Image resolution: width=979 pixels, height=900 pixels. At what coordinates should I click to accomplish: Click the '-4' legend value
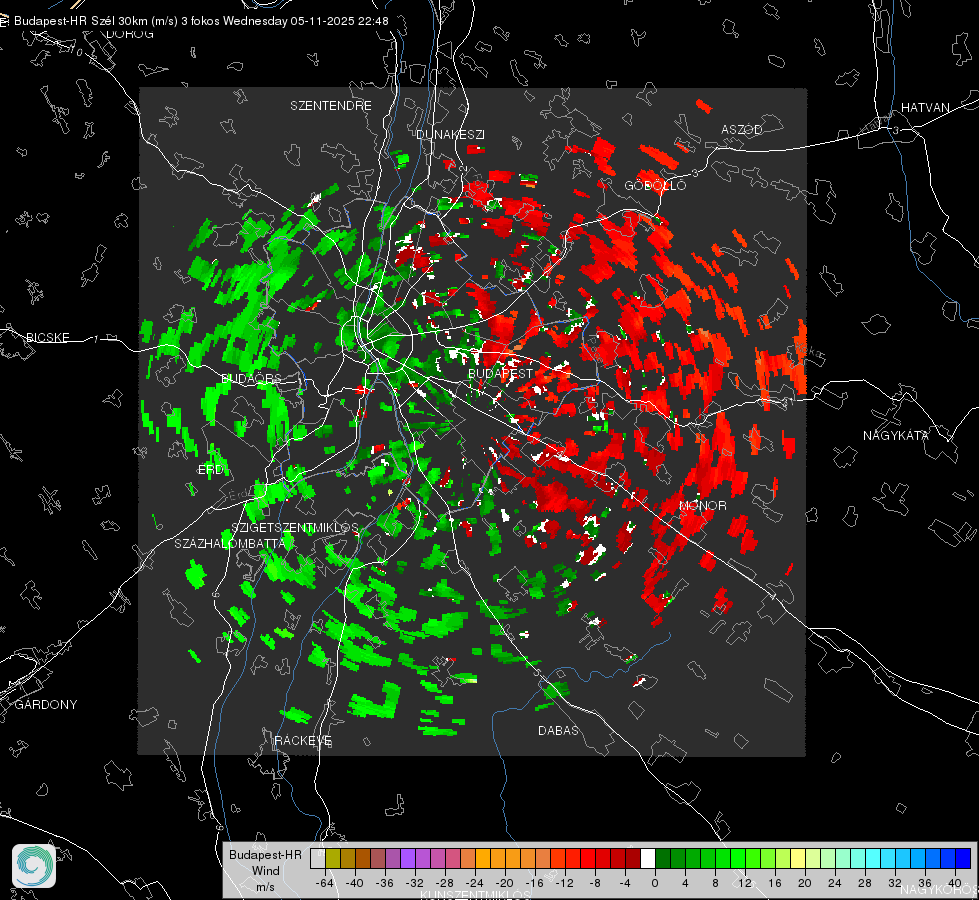tap(624, 883)
